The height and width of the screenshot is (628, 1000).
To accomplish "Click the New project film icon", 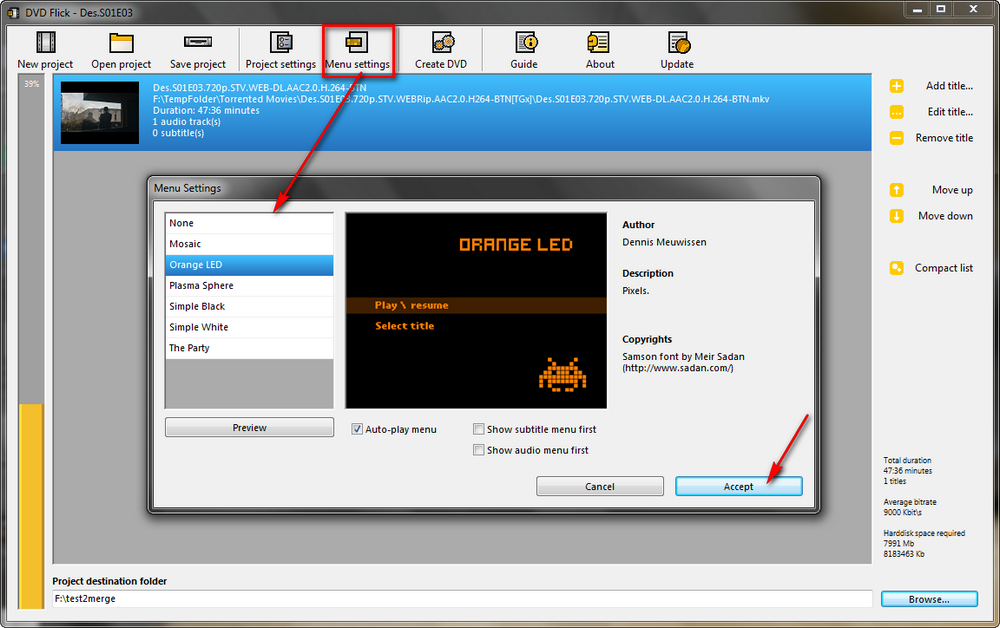I will pyautogui.click(x=45, y=43).
